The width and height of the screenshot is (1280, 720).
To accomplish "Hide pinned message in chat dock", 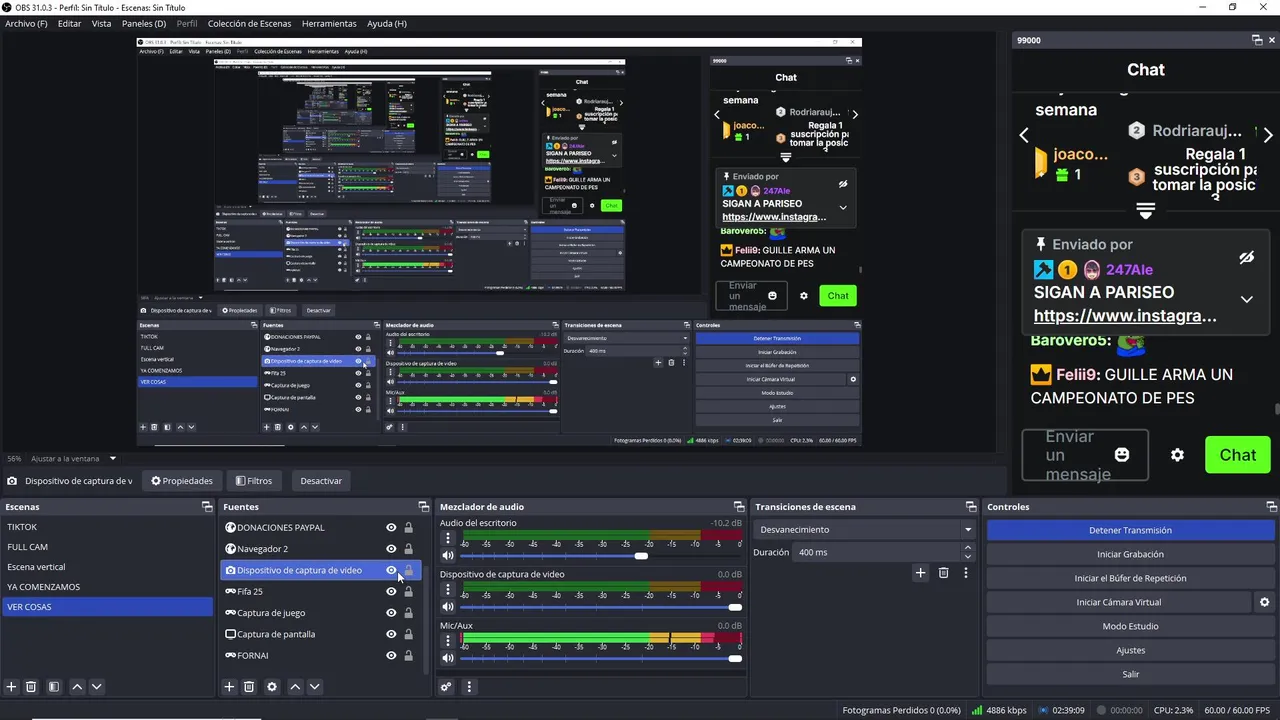I will point(1246,258).
